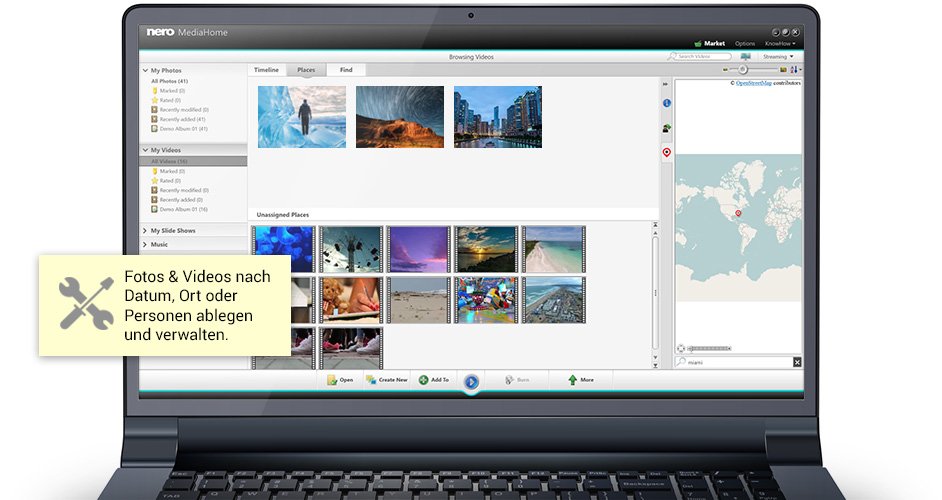Show the blue info panel icon
Image resolution: width=942 pixels, height=500 pixels.
666,103
